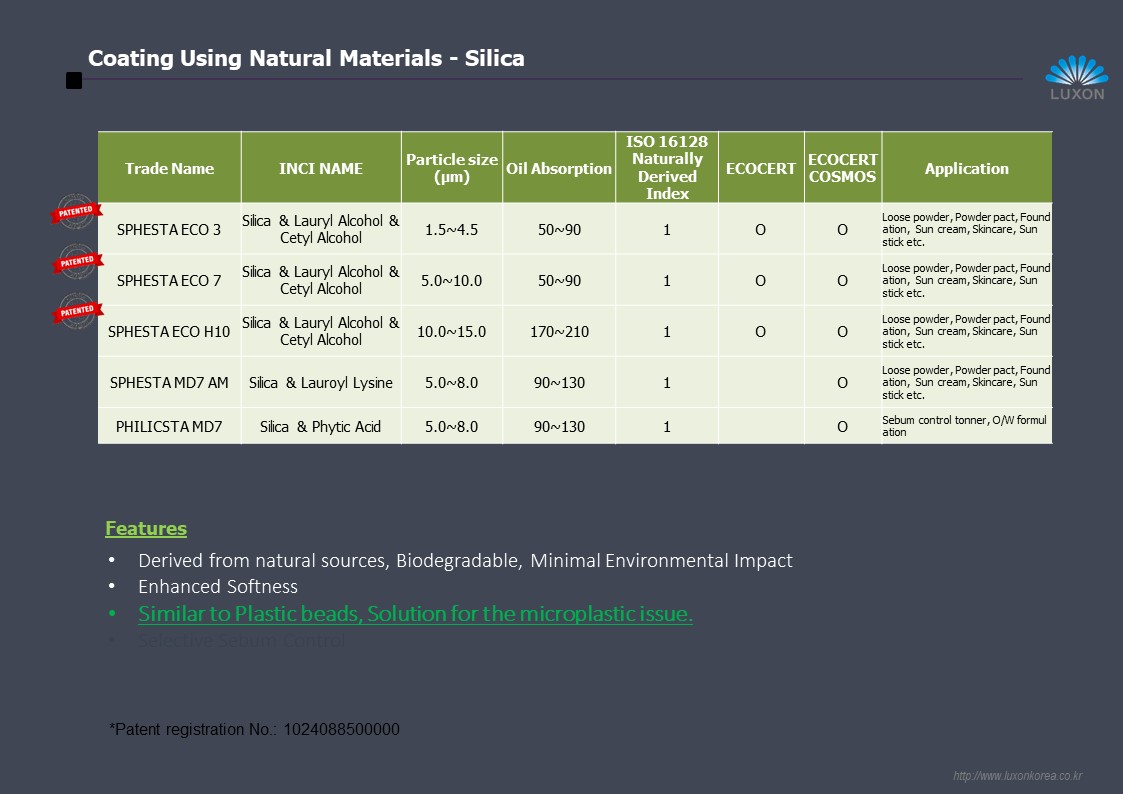
Task: Select the 'SPHESTA ECO H10' trade name cell
Action: coord(169,331)
